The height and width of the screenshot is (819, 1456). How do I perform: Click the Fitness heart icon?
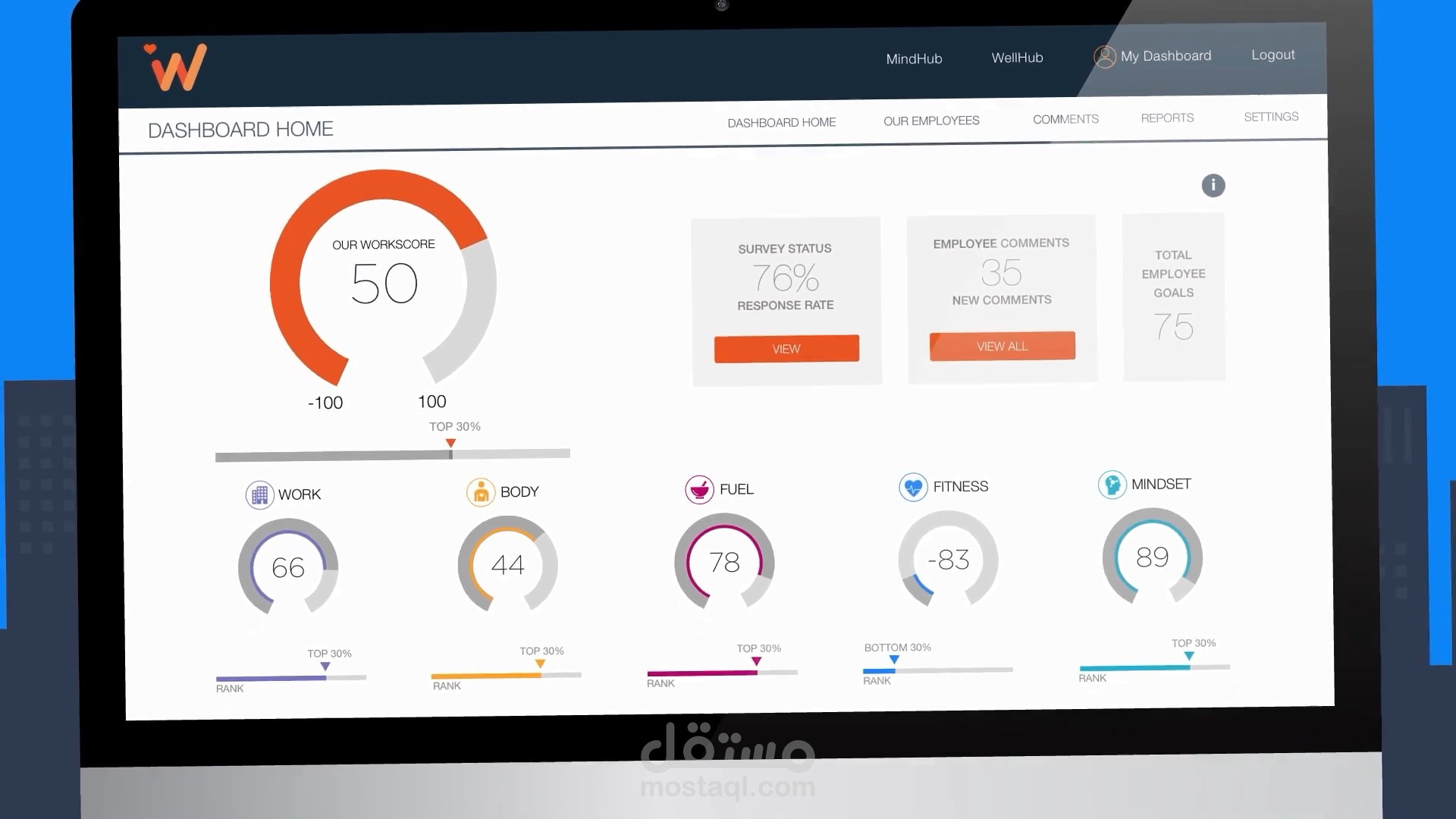coord(913,487)
